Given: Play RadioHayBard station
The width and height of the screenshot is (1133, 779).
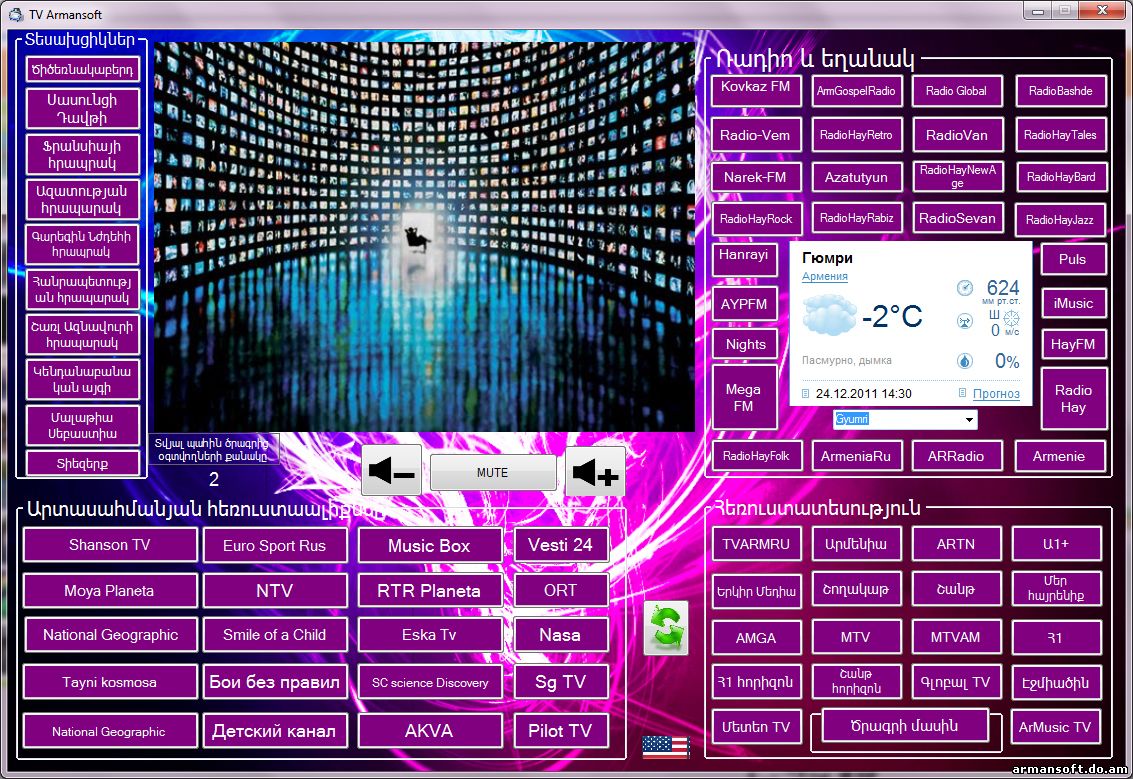Looking at the screenshot, I should pos(1060,177).
